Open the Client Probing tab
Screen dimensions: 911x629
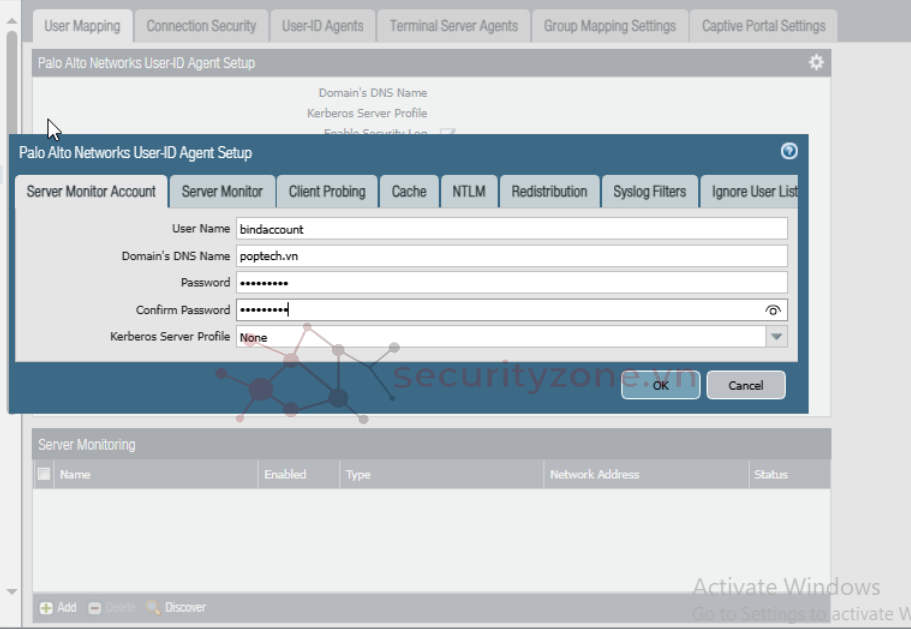tap(327, 191)
